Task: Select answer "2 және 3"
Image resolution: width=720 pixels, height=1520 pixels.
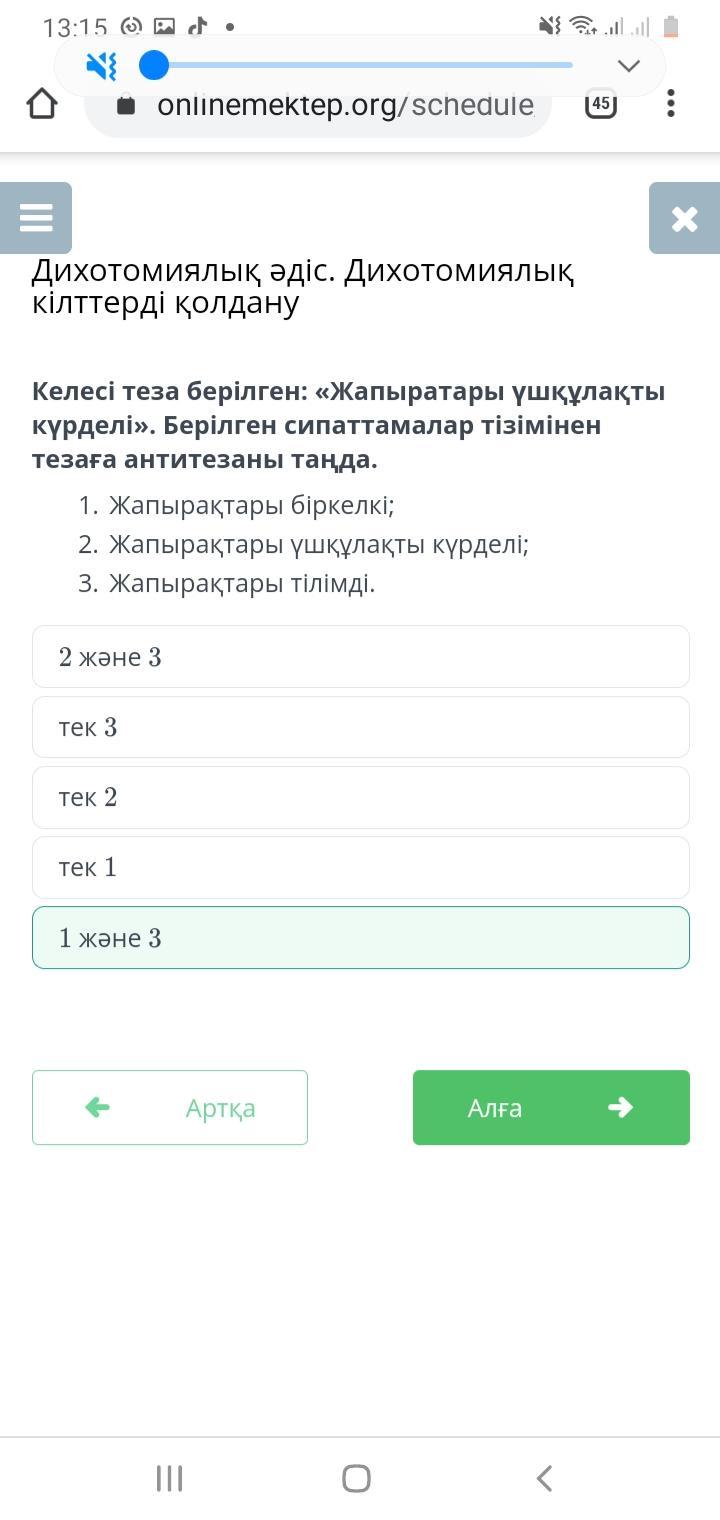Action: [360, 657]
